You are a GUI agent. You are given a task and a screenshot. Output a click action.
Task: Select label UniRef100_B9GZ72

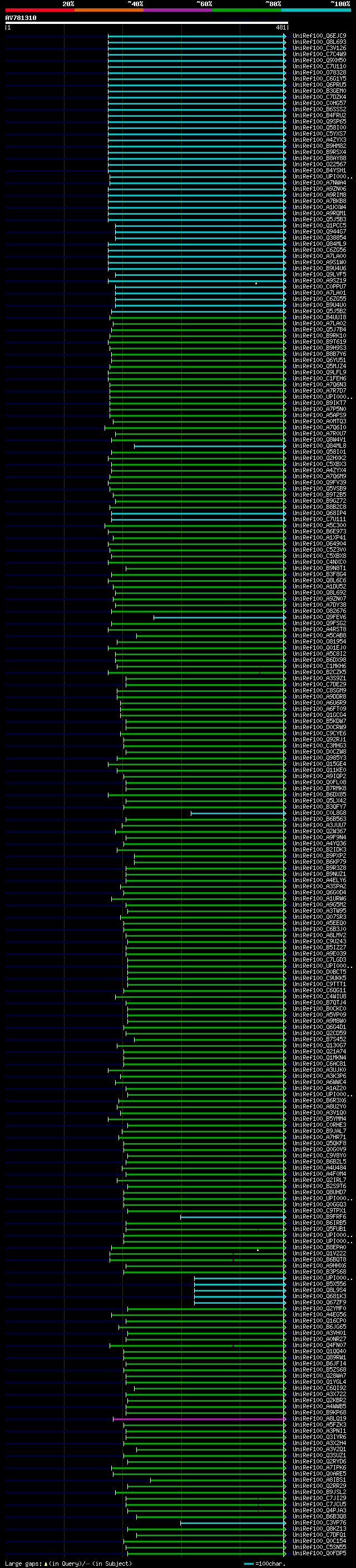(x=319, y=501)
